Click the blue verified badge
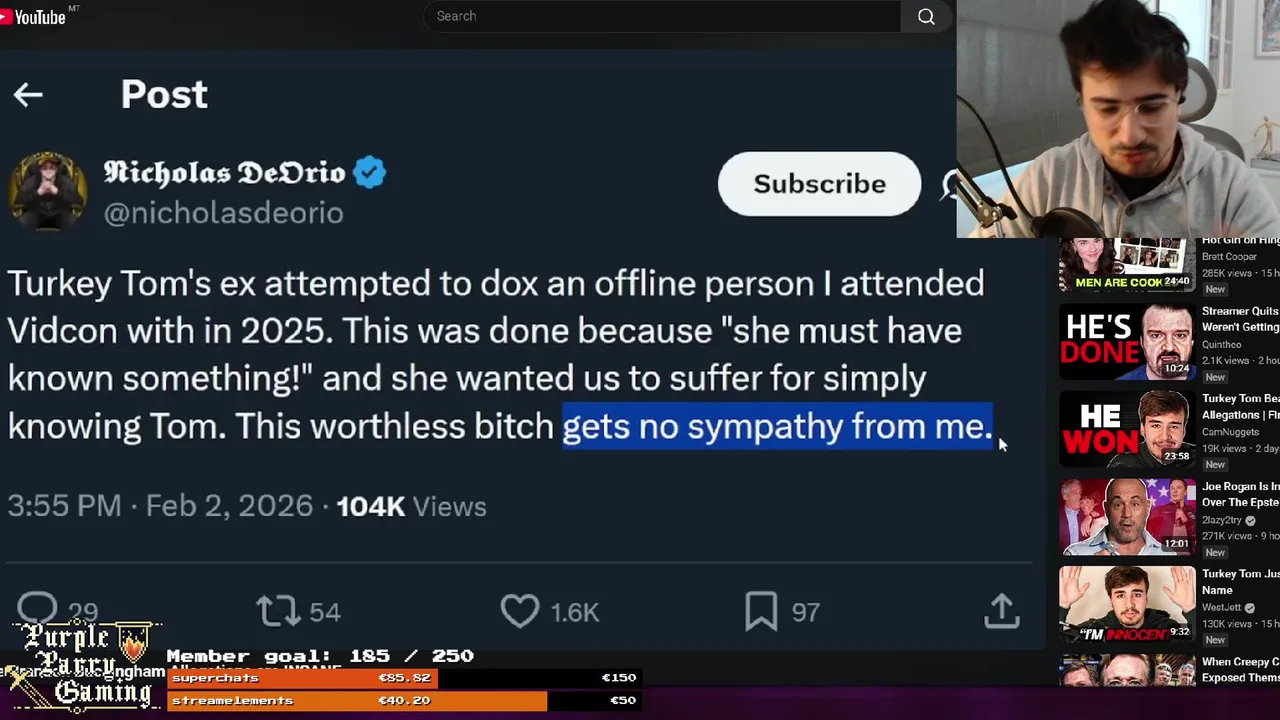The image size is (1280, 720). click(x=369, y=173)
